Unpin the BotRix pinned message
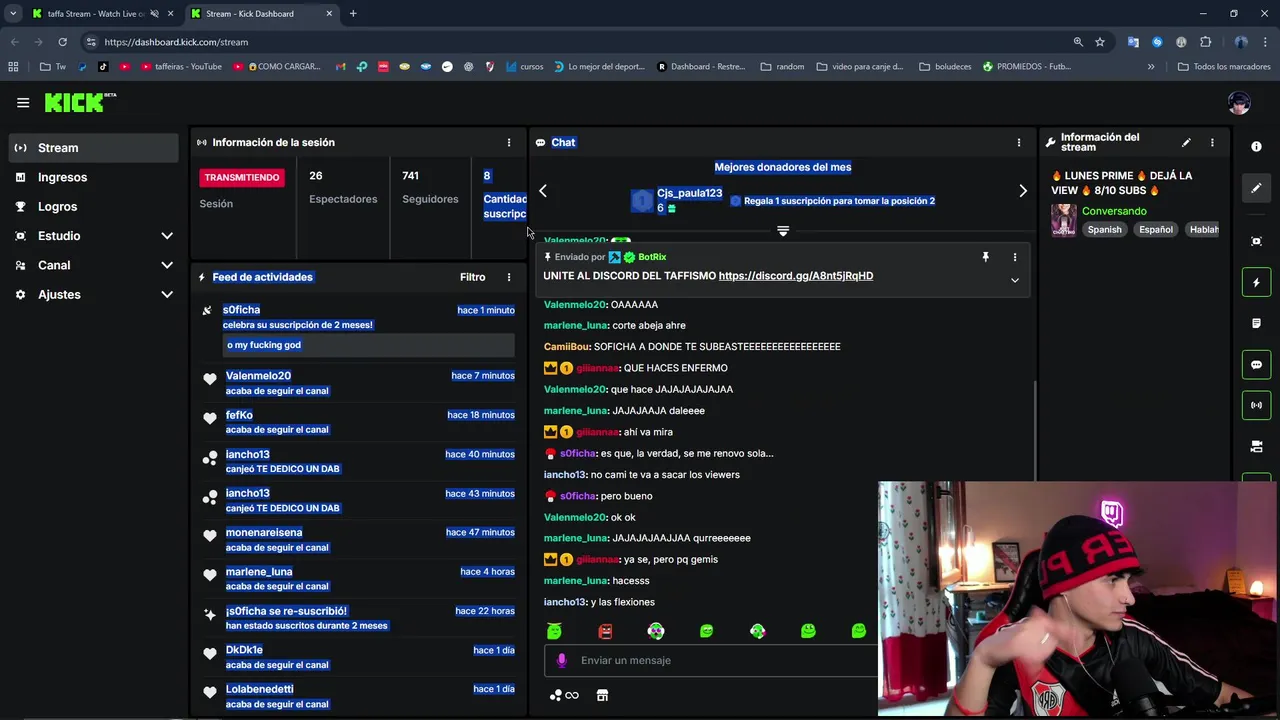The height and width of the screenshot is (720, 1280). pos(985,257)
